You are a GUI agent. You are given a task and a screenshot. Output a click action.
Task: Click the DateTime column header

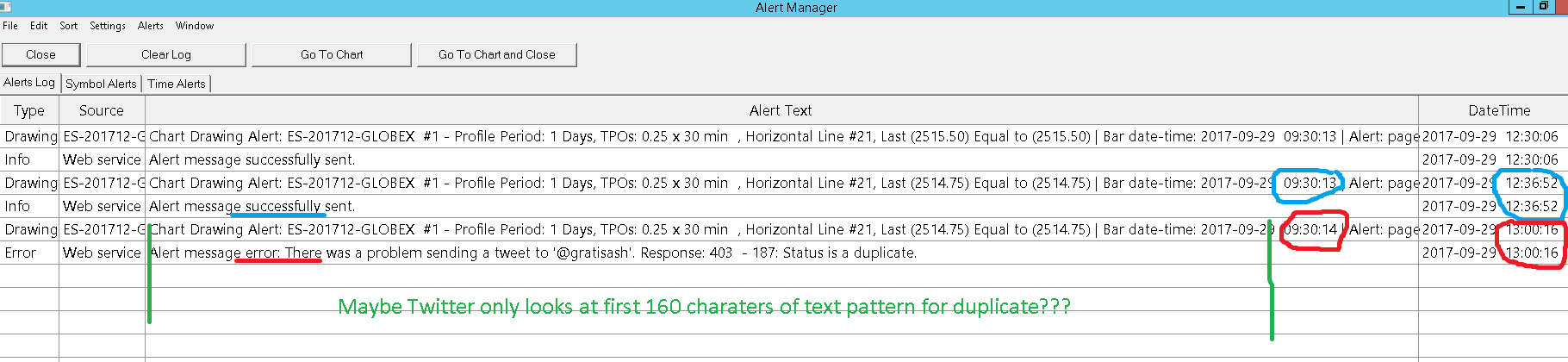click(1499, 110)
